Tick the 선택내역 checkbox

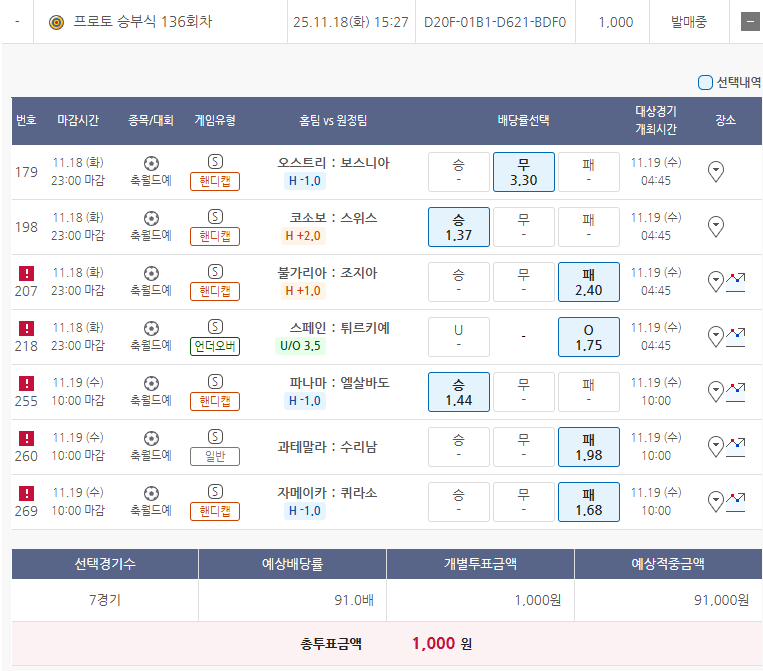[705, 83]
